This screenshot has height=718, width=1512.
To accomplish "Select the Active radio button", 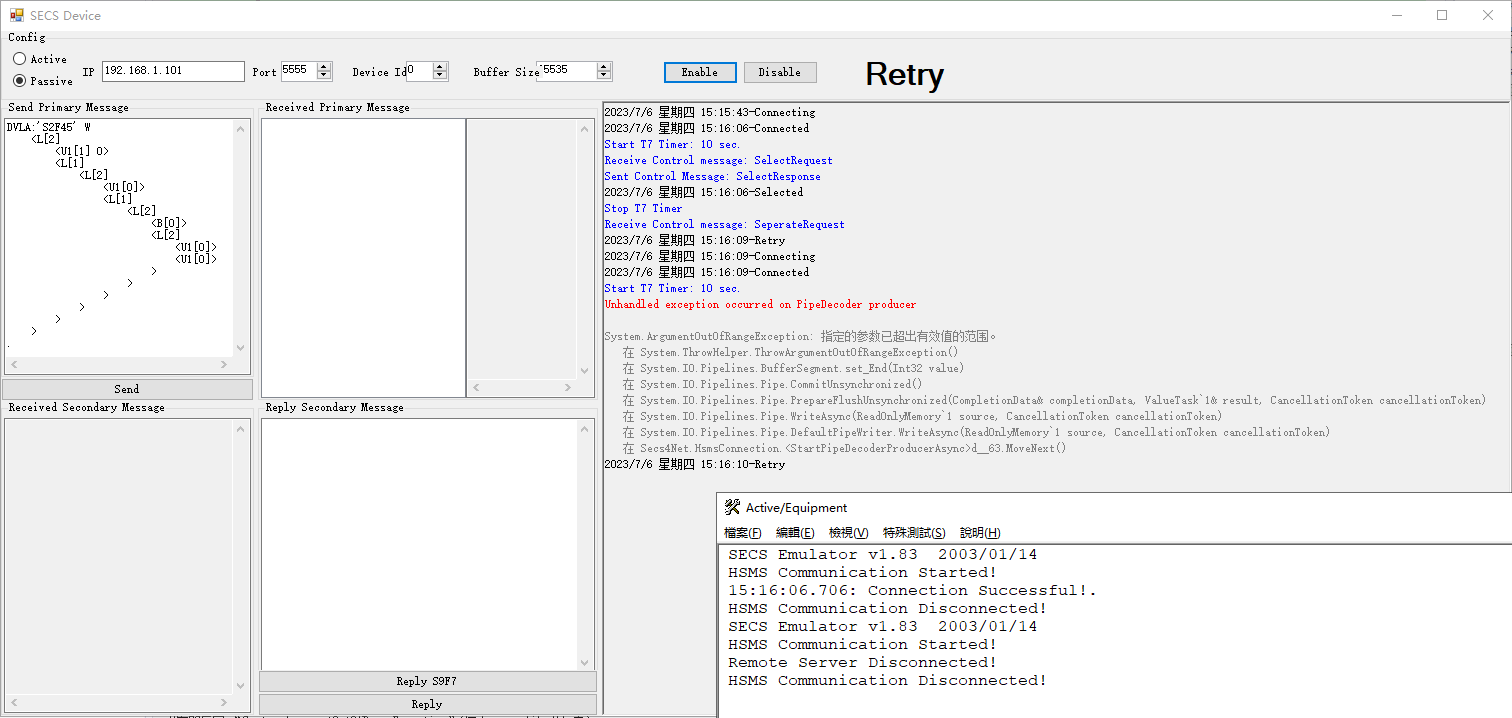I will [x=18, y=59].
